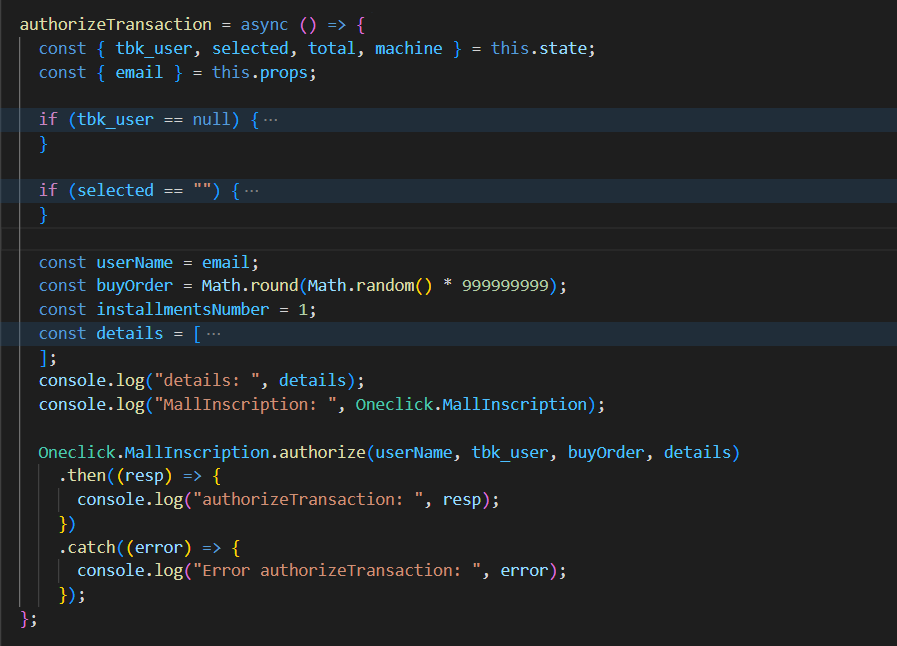This screenshot has width=897, height=646.
Task: Place cursor on the userName constant
Action: [134, 261]
